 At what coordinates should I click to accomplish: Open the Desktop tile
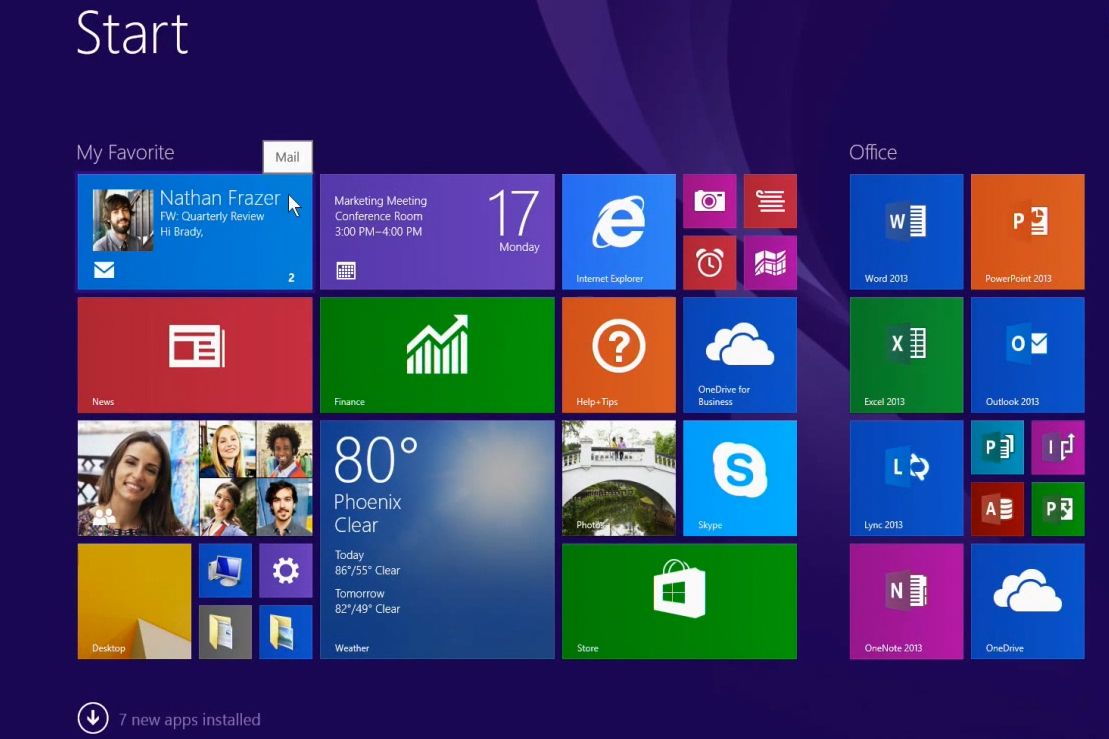point(134,601)
